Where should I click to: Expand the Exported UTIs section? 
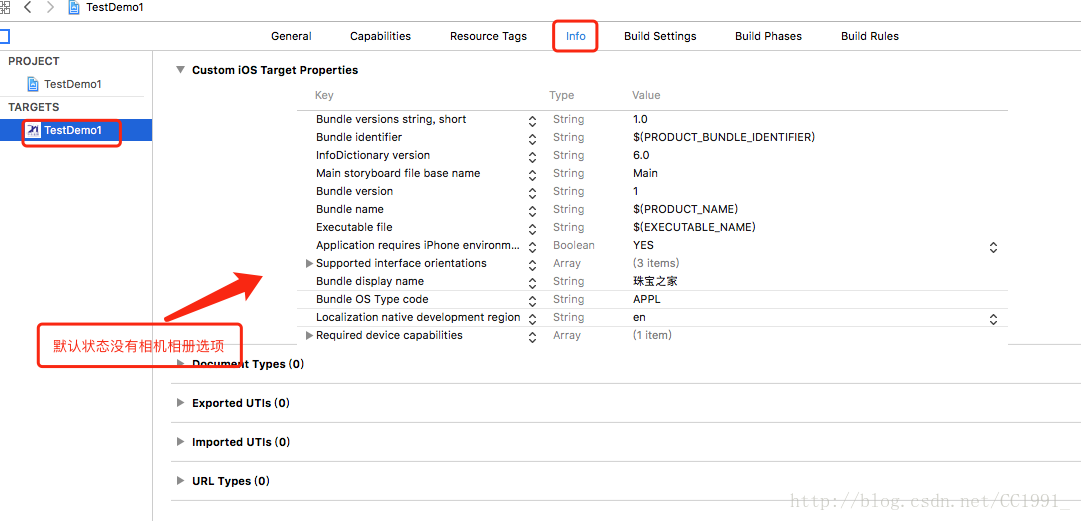tap(181, 402)
